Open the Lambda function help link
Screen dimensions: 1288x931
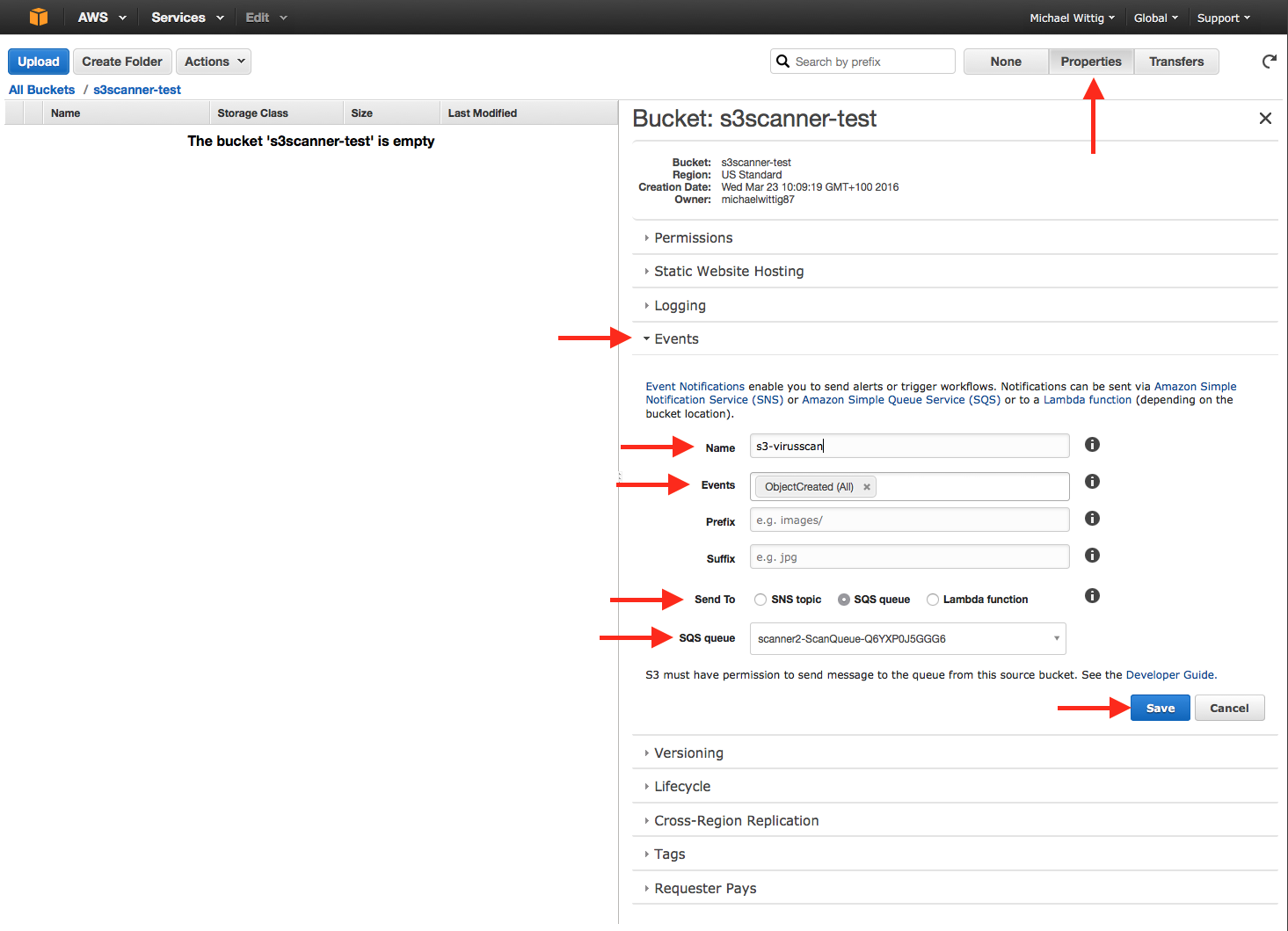[1088, 400]
